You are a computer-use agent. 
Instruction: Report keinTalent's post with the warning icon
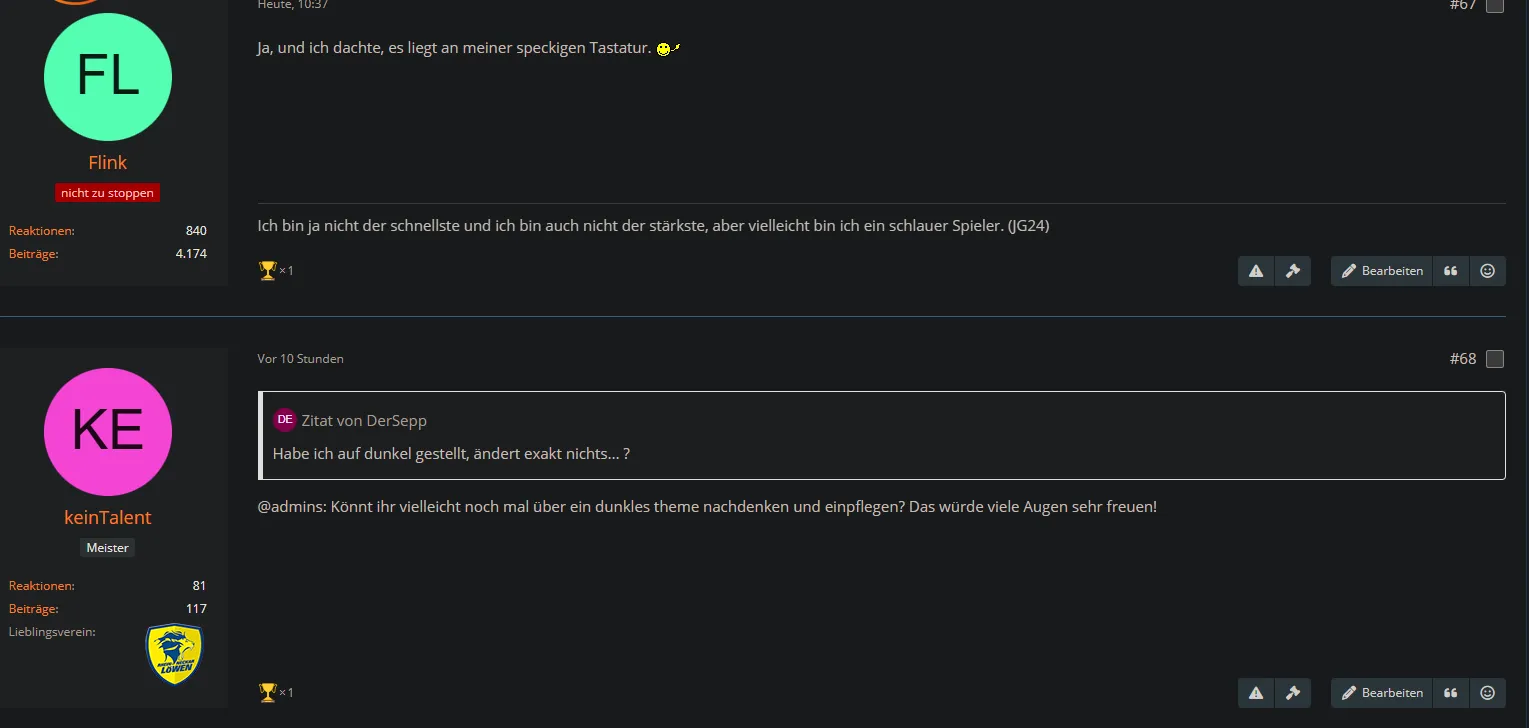1256,692
